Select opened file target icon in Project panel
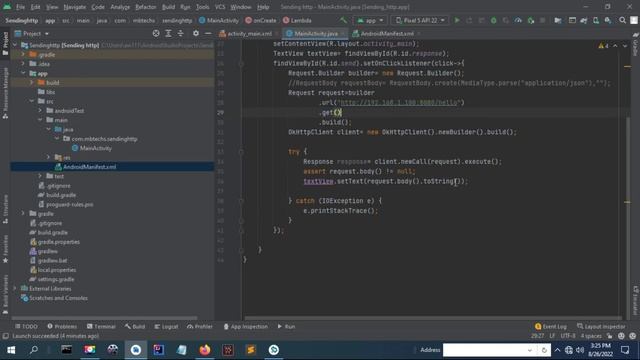 (x=156, y=33)
